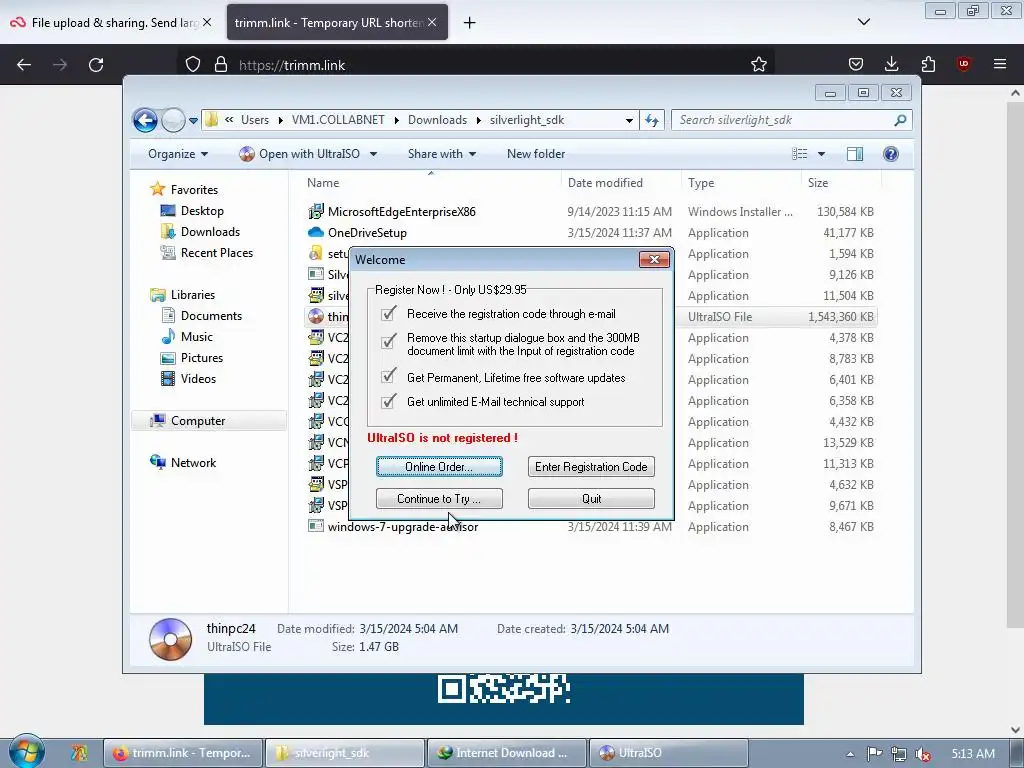Image resolution: width=1024 pixels, height=768 pixels.
Task: Sort files by Date modified column
Action: [620, 183]
